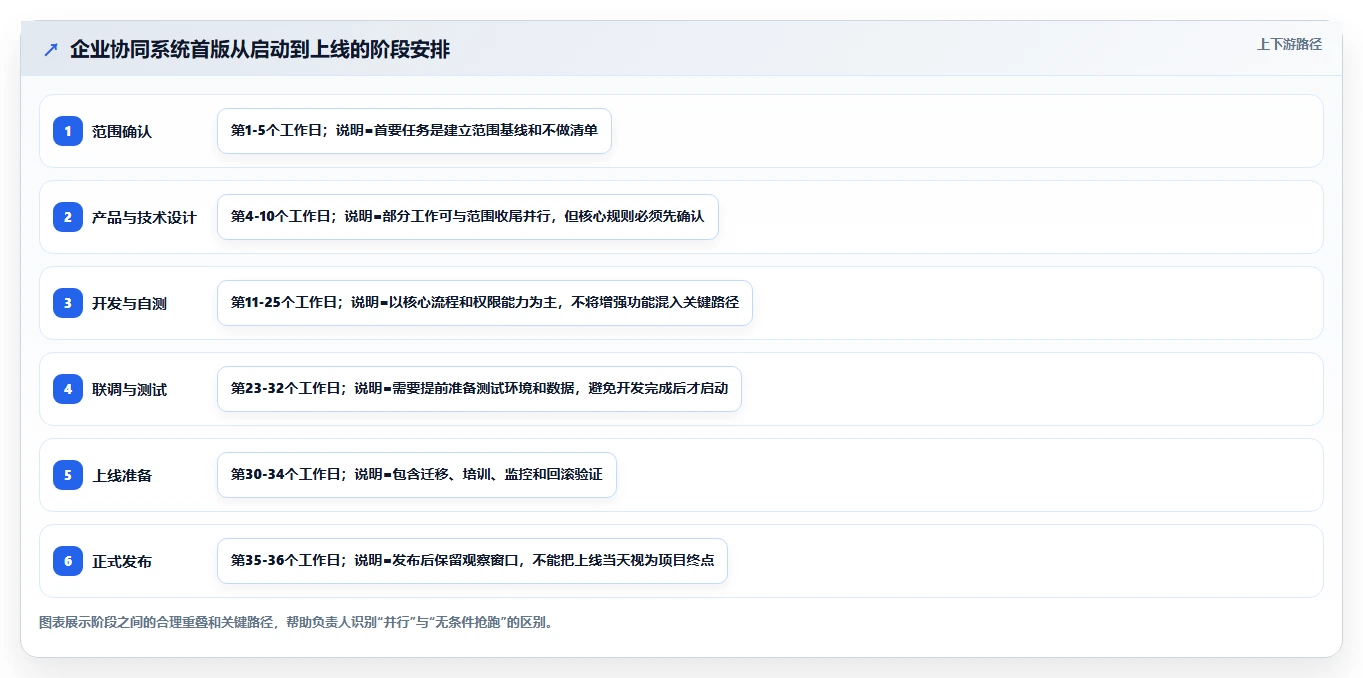Select the 产品与技术设计 stage label
The image size is (1363, 678).
(144, 217)
